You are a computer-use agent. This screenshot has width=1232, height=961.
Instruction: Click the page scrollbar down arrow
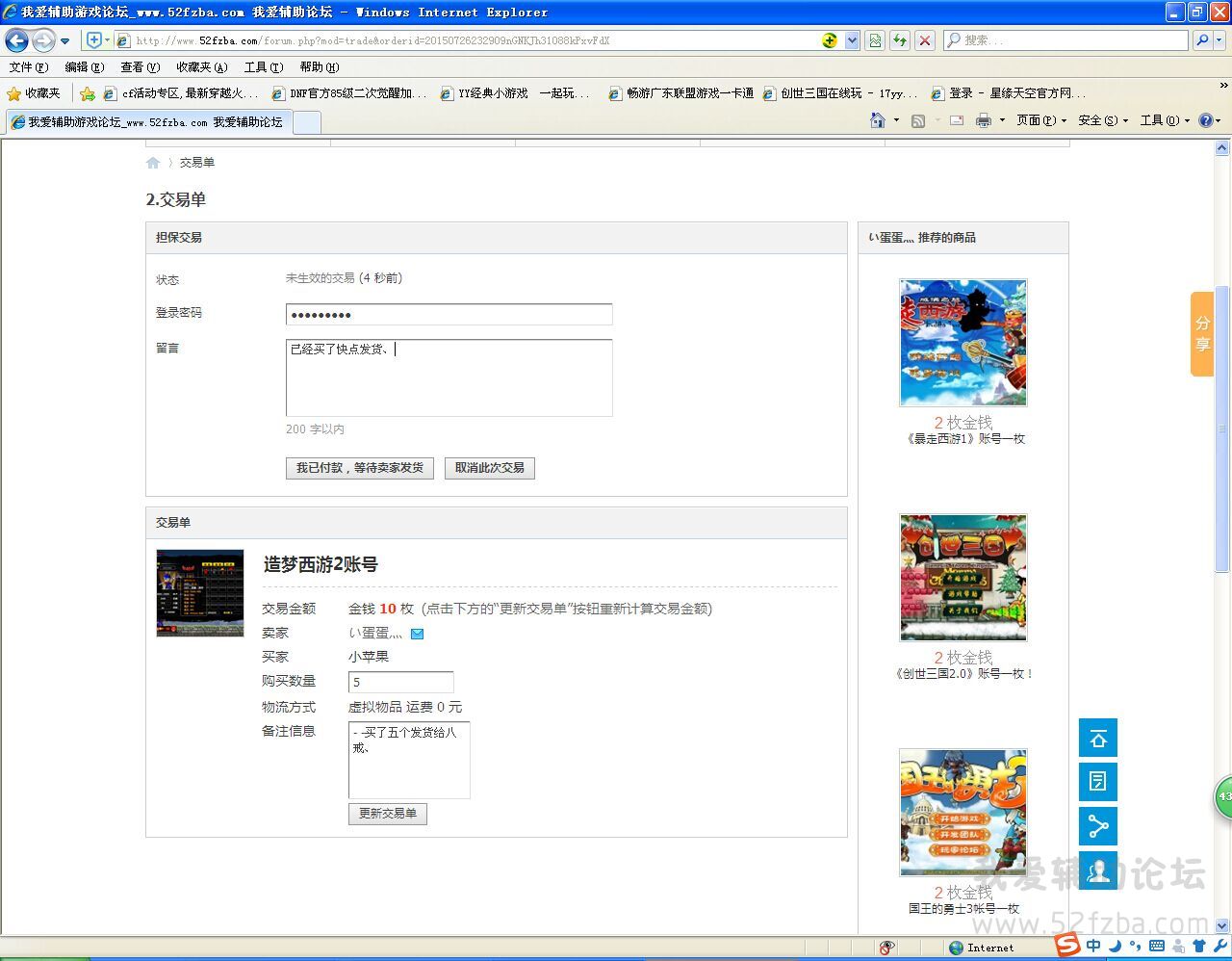pyautogui.click(x=1222, y=926)
